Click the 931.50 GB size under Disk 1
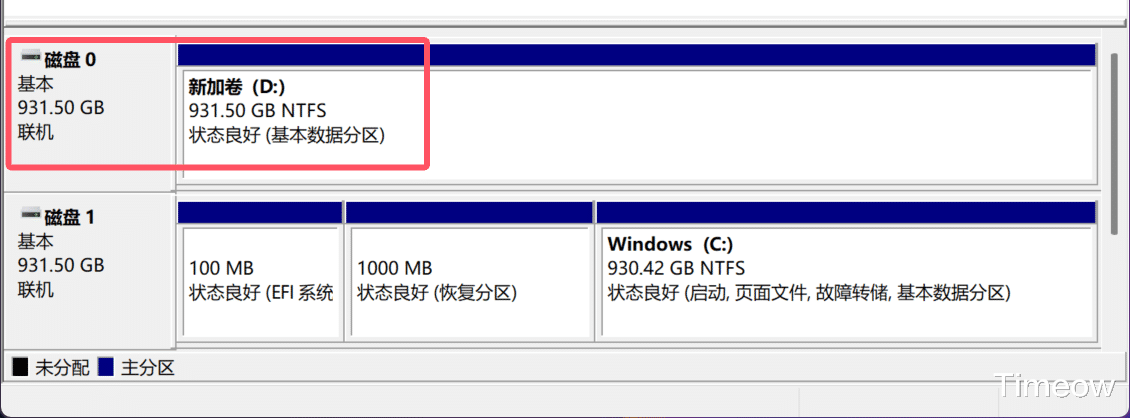The image size is (1130, 418). [61, 266]
